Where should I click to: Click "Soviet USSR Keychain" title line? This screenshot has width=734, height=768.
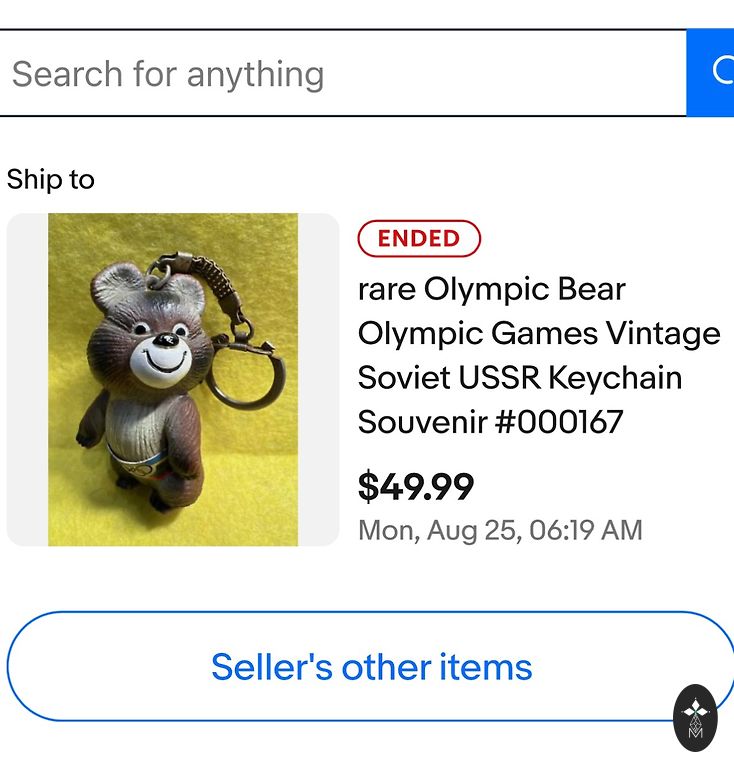click(x=520, y=378)
